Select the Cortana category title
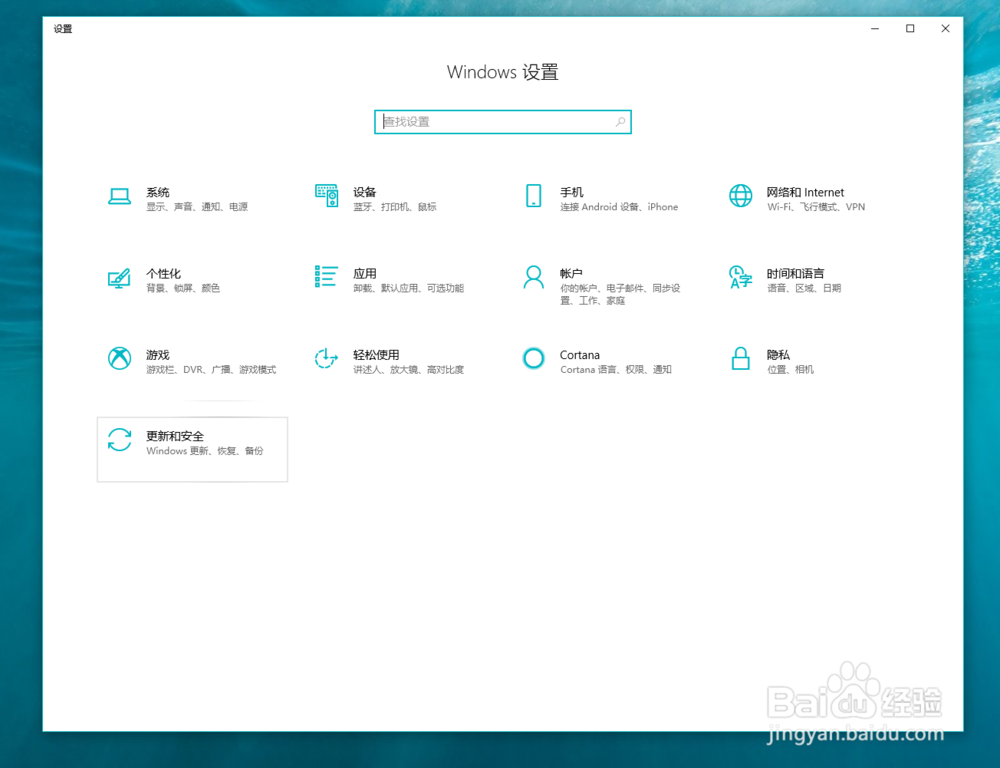 pos(580,355)
